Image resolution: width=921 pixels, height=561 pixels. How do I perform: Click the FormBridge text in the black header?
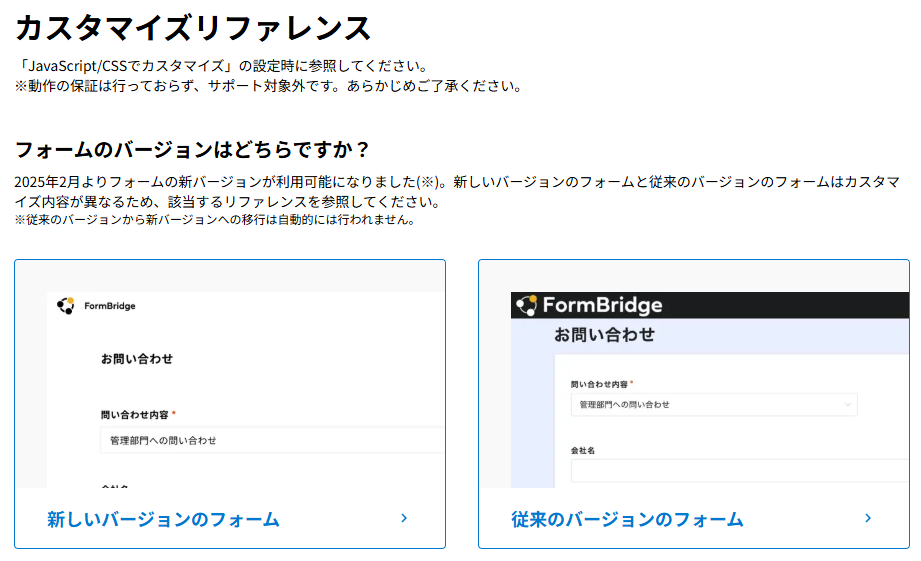click(603, 305)
